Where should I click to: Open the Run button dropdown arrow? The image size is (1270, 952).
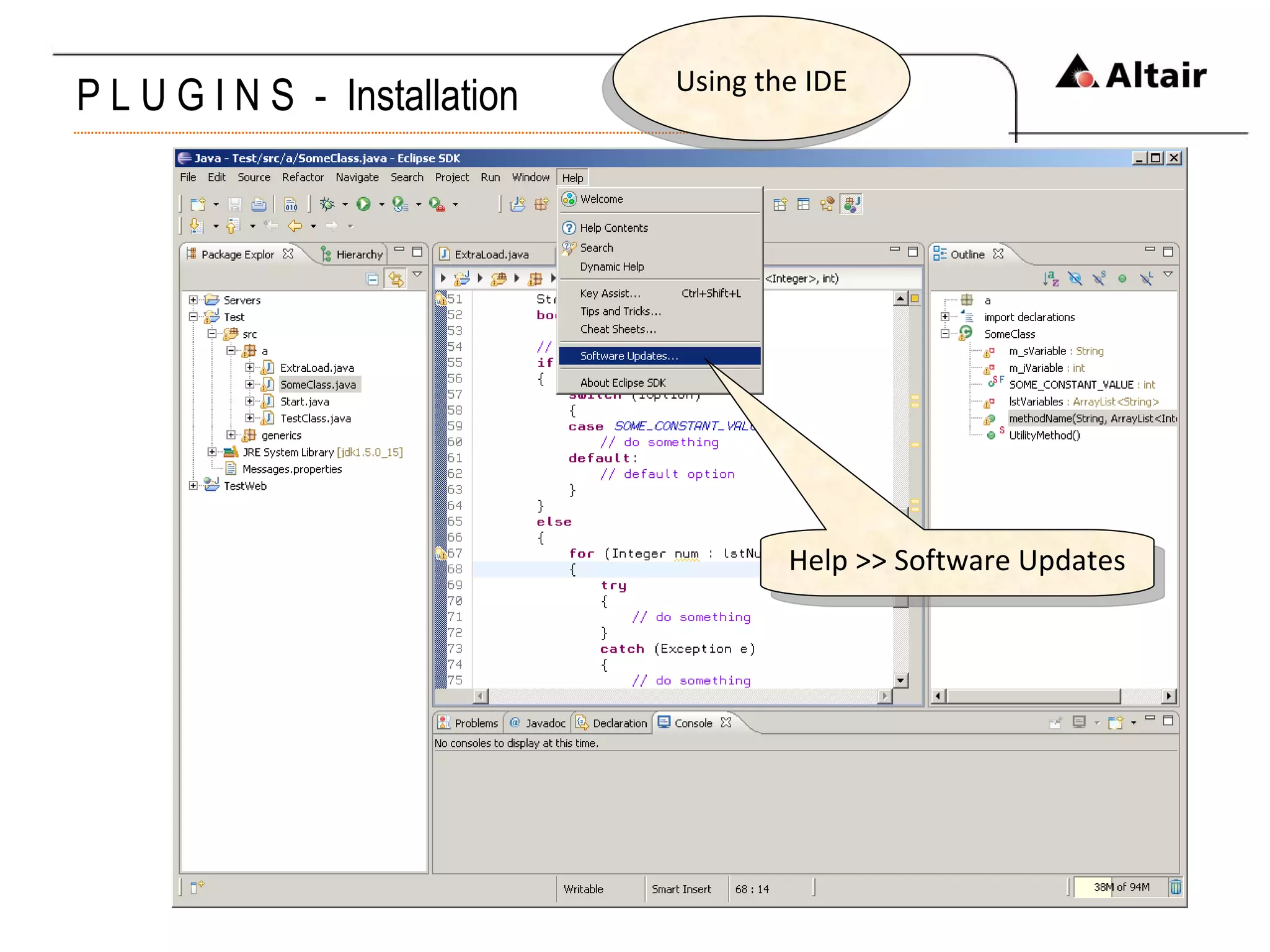point(381,205)
